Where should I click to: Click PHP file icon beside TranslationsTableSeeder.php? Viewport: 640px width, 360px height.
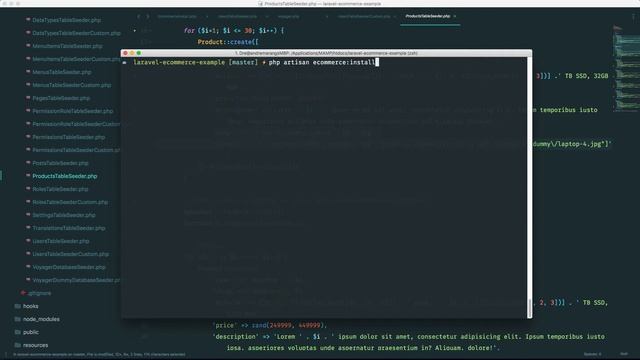point(28,227)
